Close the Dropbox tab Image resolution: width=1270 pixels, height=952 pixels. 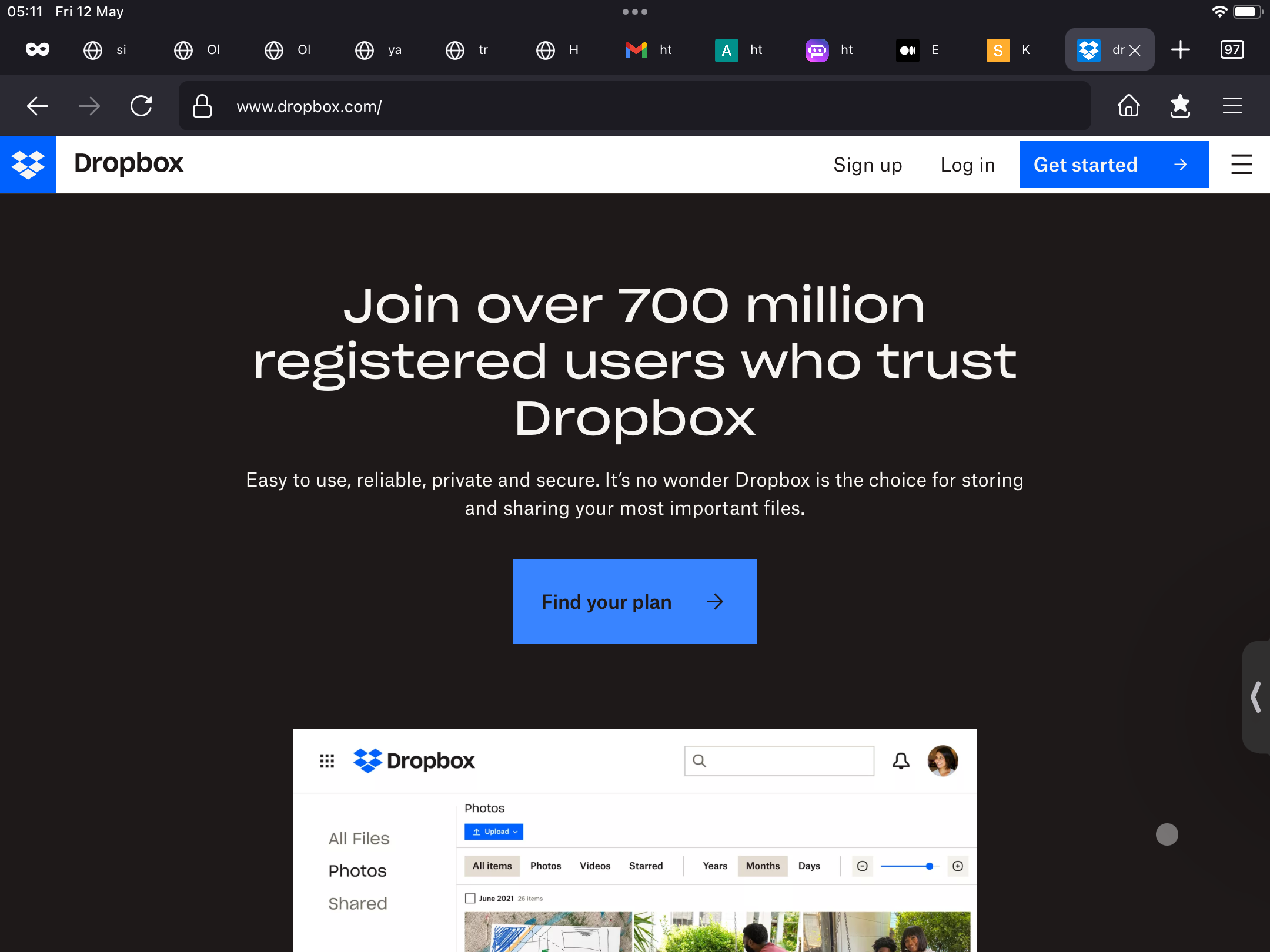tap(1135, 51)
